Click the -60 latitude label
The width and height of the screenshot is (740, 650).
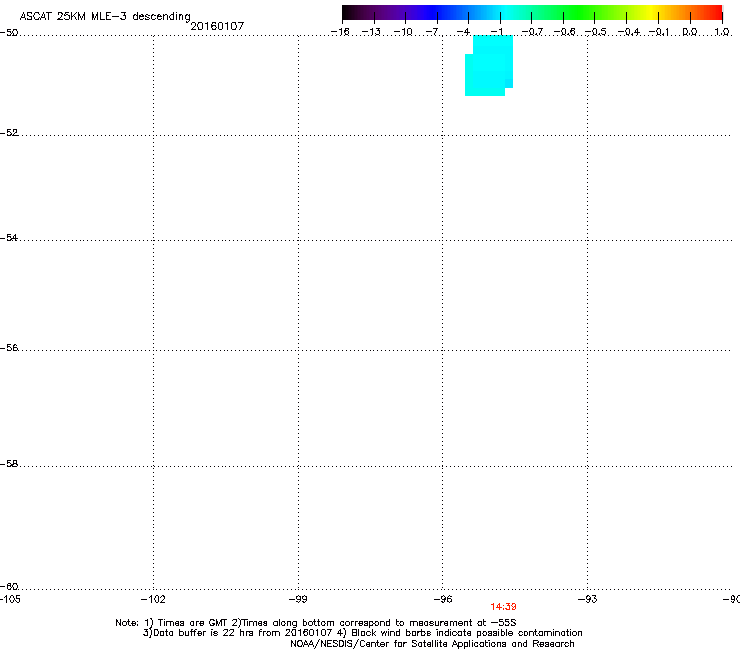[x=9, y=587]
